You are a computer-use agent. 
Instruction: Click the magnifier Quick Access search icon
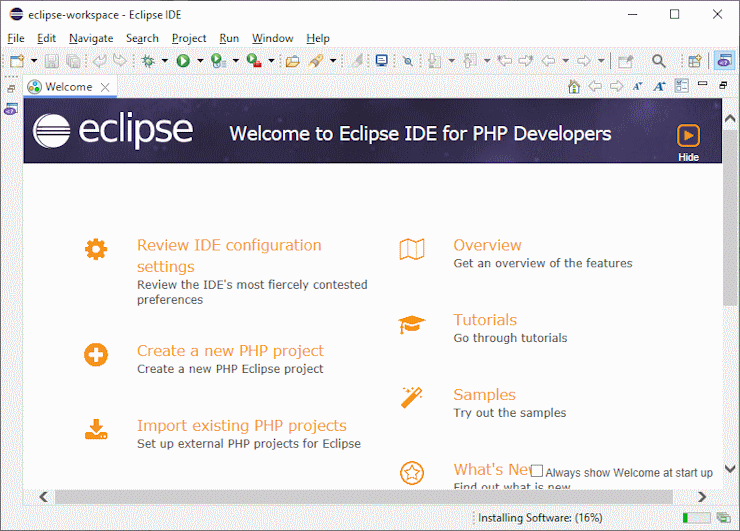pos(659,61)
